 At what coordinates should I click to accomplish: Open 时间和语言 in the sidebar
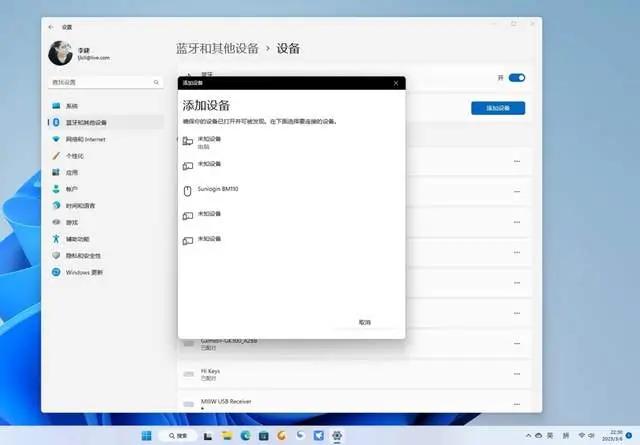tap(106, 205)
